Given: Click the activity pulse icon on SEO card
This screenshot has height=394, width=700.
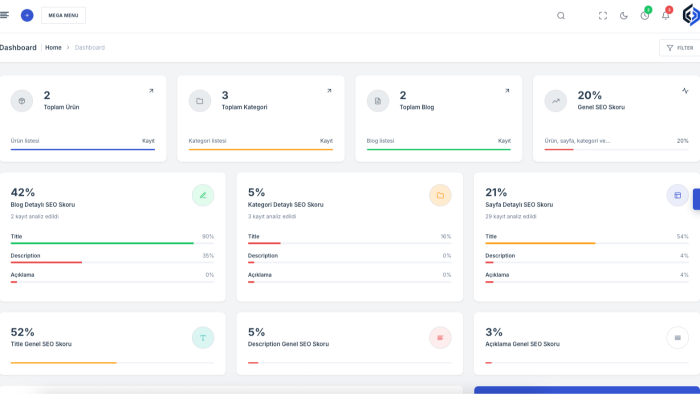Looking at the screenshot, I should tap(685, 91).
